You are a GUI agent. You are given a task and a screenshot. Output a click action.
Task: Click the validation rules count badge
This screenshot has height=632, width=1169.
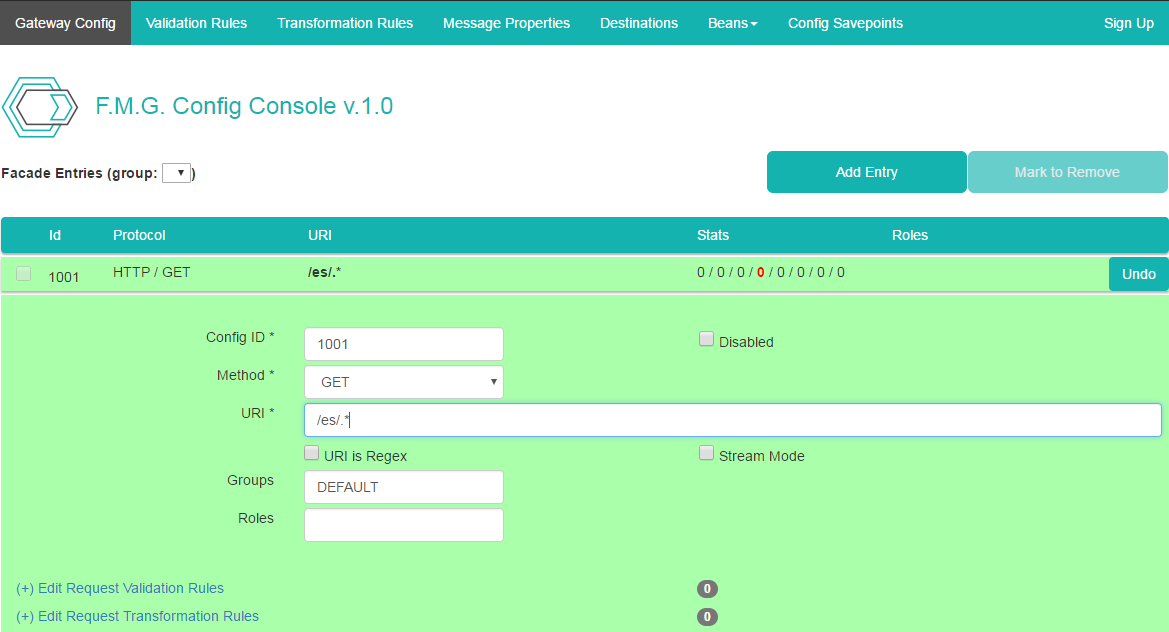[x=707, y=589]
